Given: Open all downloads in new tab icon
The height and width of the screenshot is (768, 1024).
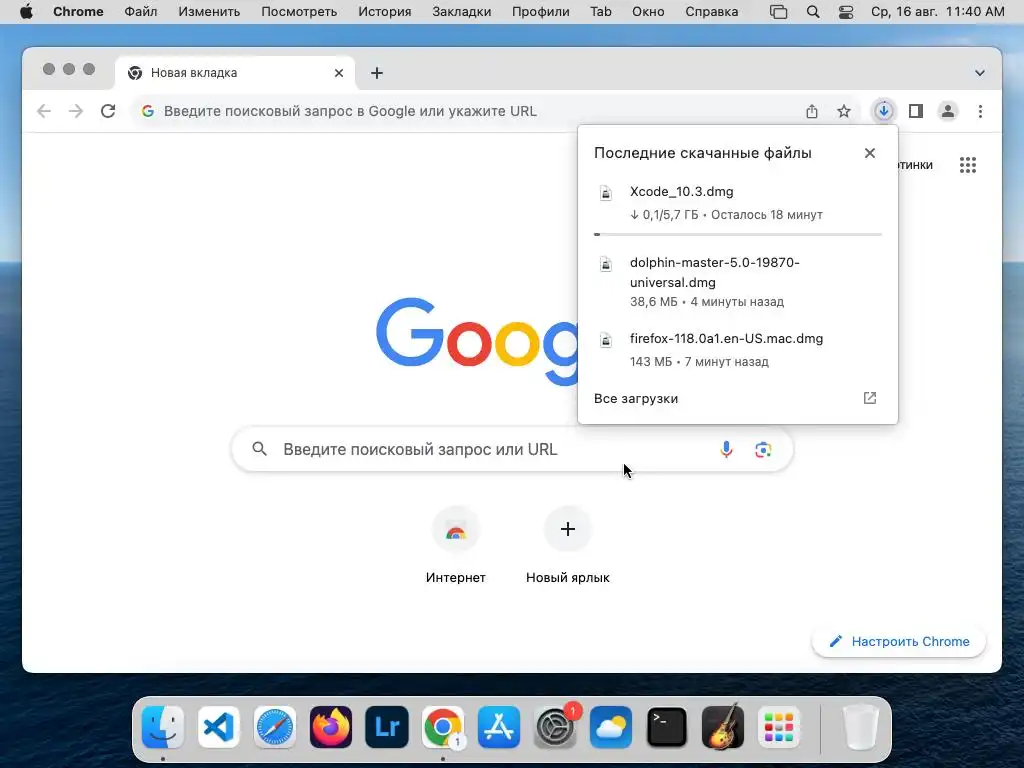Looking at the screenshot, I should (870, 398).
